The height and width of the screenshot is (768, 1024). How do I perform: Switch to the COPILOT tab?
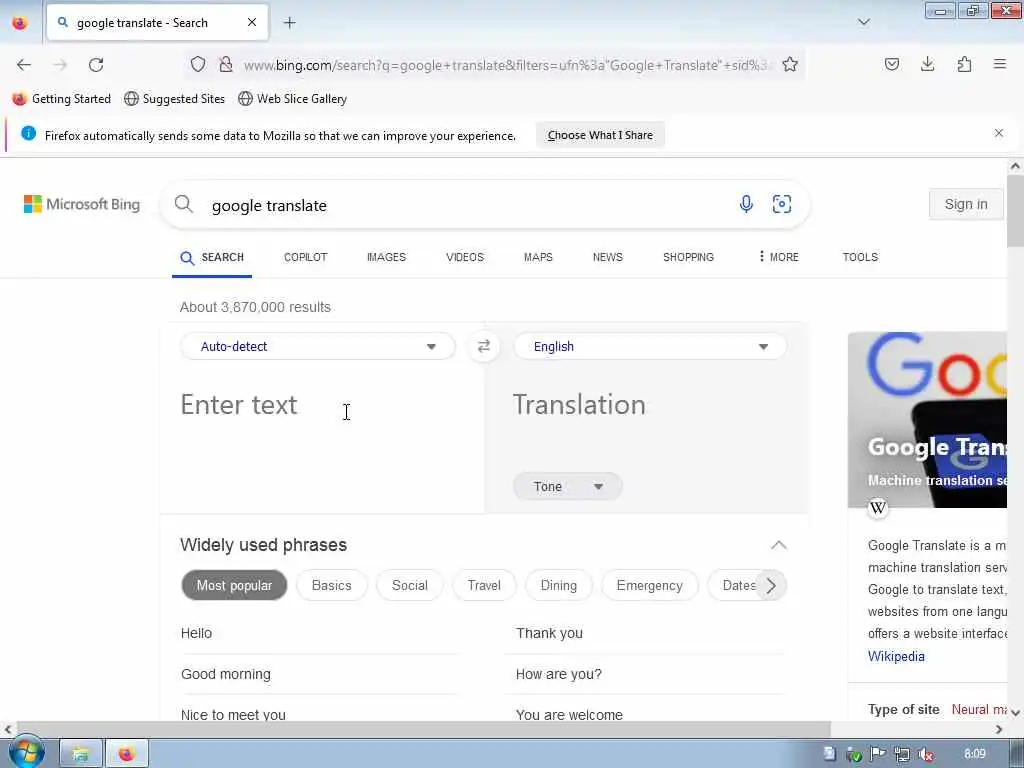[x=306, y=257]
